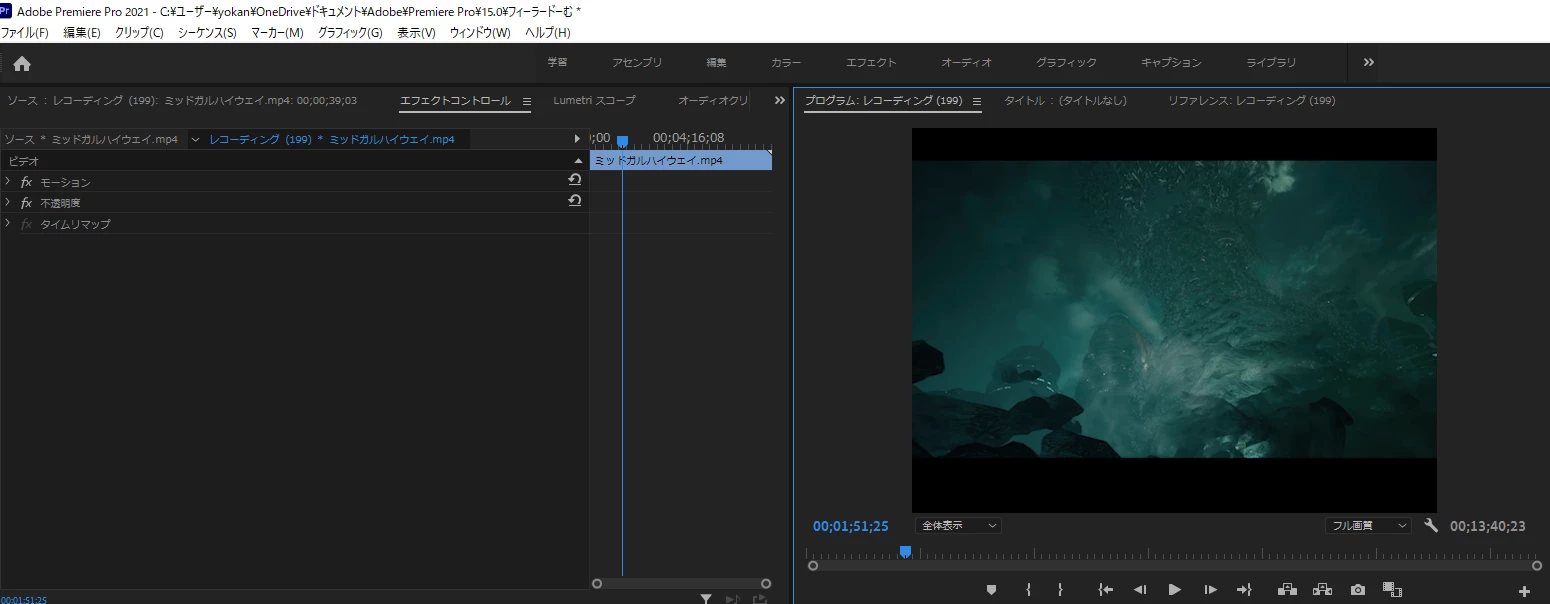Open the ソース: レコーディング (199) source tab
Viewport: 1550px width, 604px height.
pyautogui.click(x=181, y=100)
